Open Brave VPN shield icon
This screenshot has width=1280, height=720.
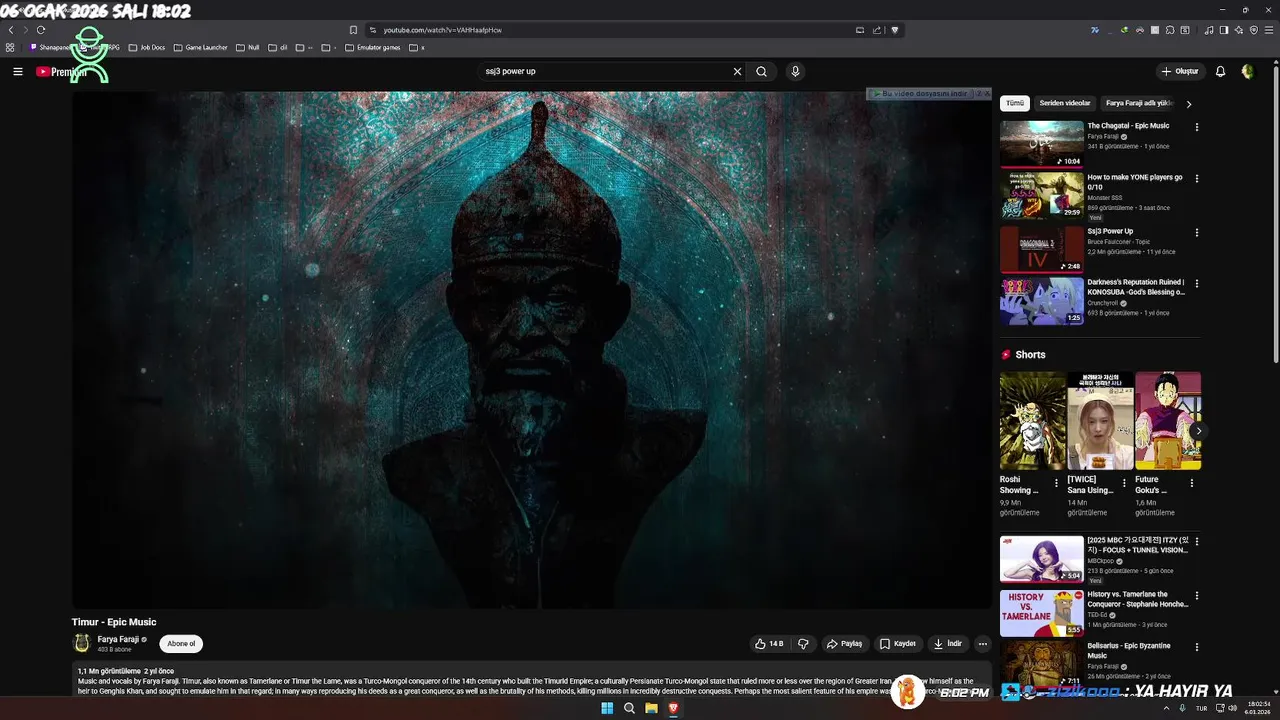tap(1254, 30)
